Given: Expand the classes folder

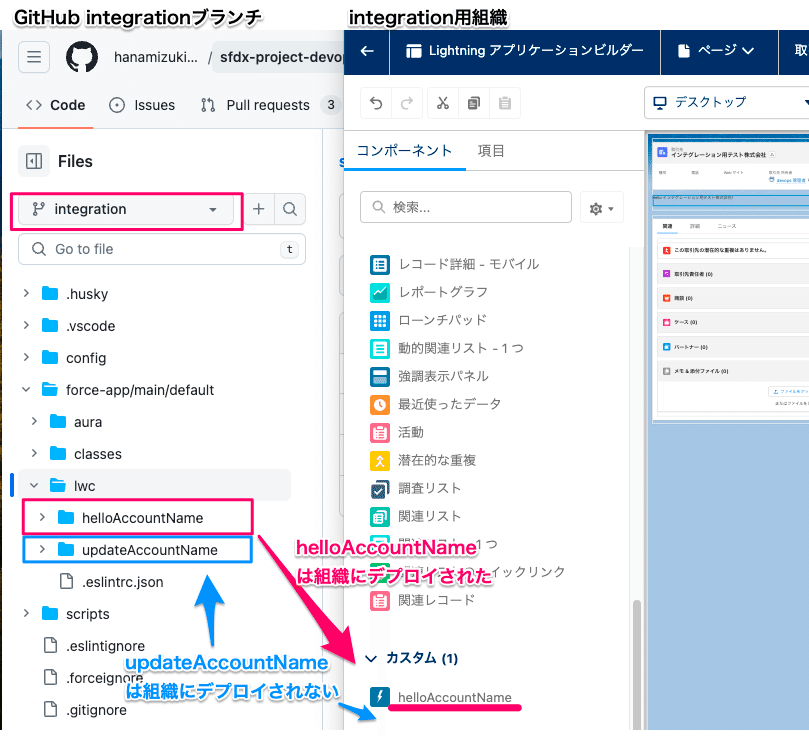Looking at the screenshot, I should tap(35, 453).
